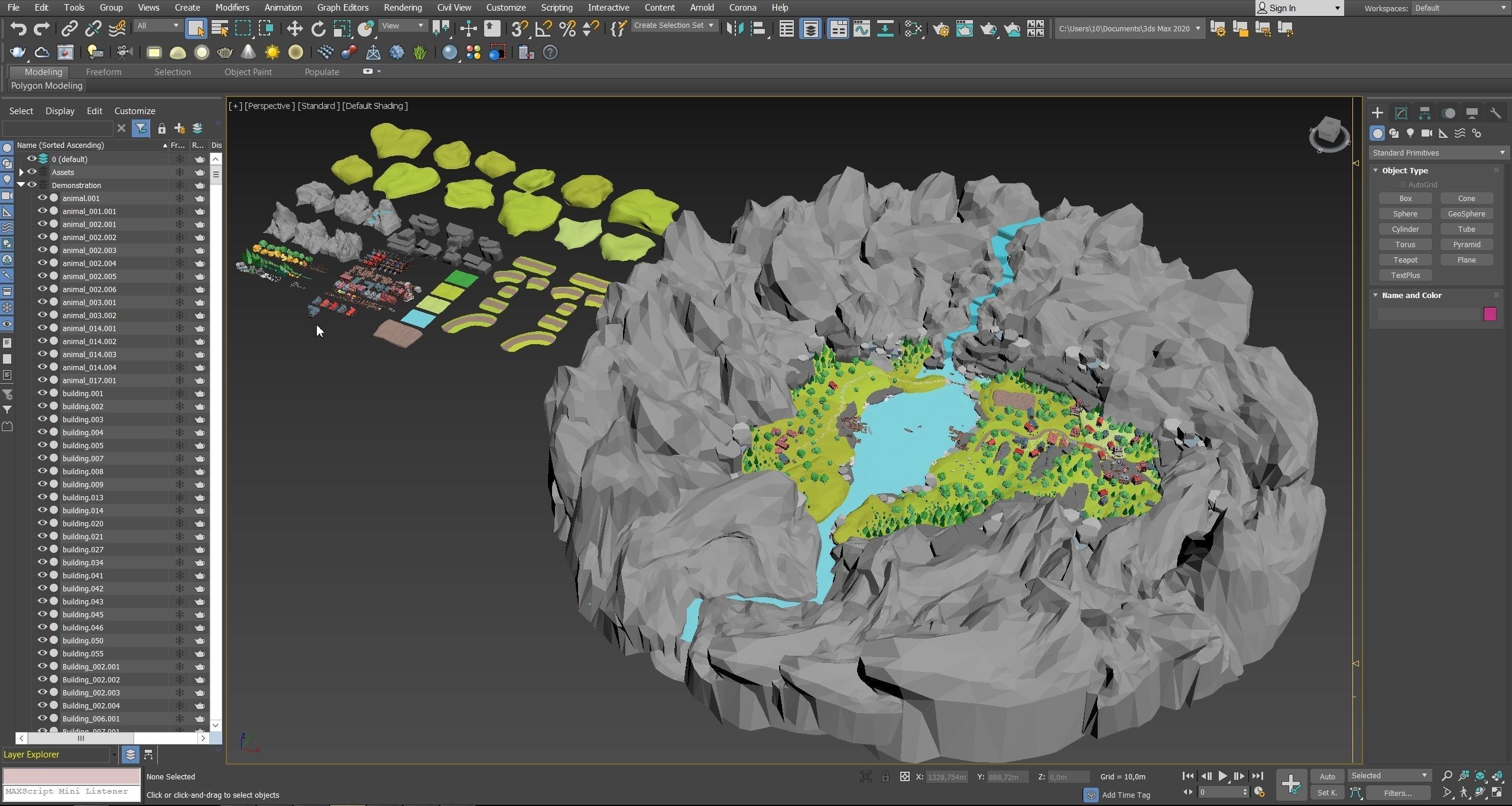The width and height of the screenshot is (1512, 806).
Task: Select the Rotate transform tool
Action: click(x=318, y=28)
